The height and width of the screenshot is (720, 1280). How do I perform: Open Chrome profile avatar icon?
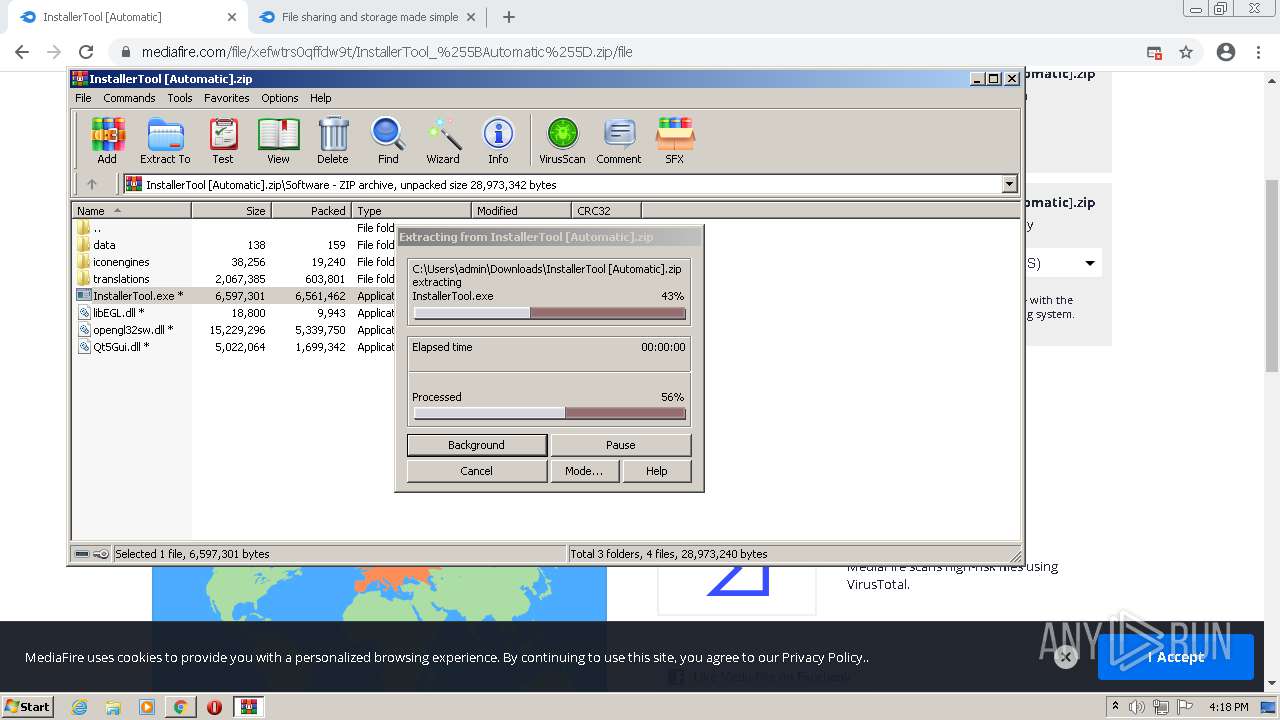[x=1226, y=52]
